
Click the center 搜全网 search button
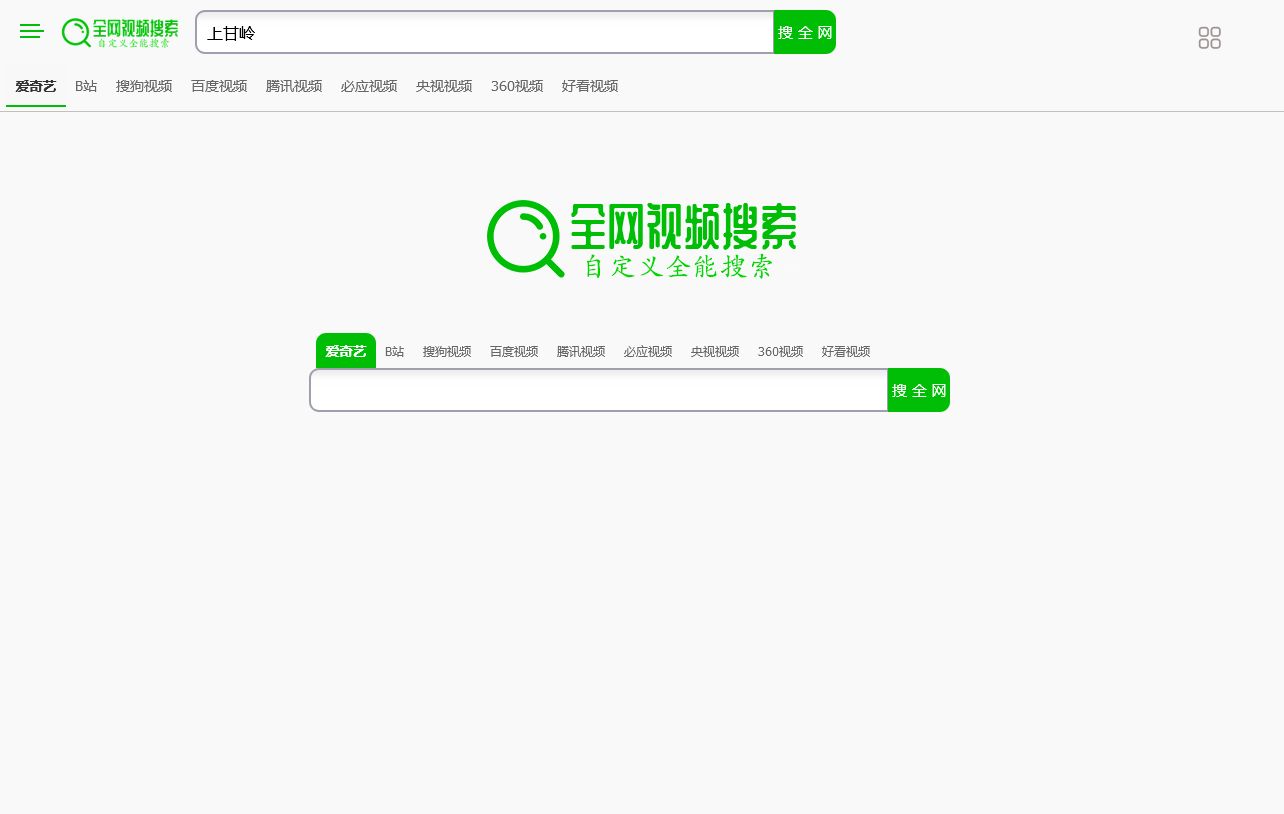[x=919, y=390]
